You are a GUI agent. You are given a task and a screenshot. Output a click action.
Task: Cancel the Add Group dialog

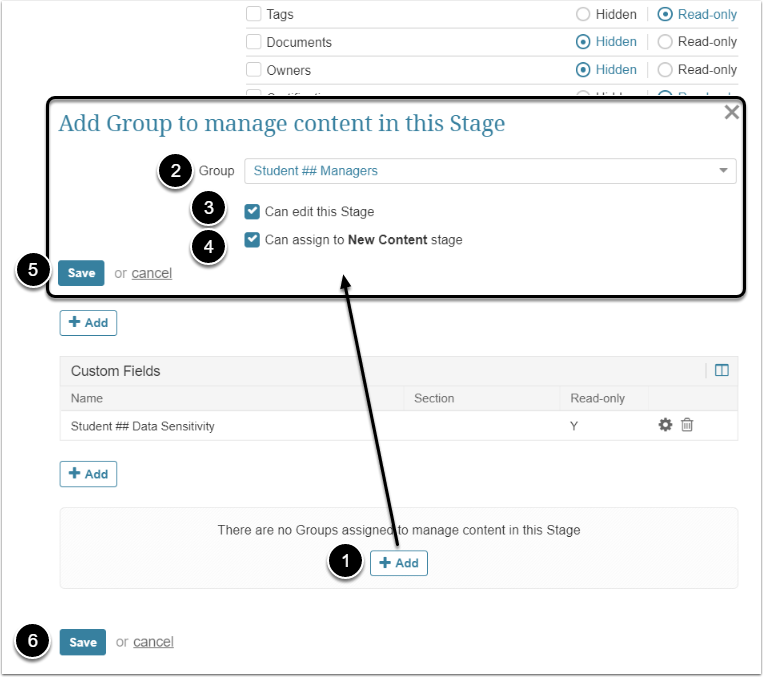(x=152, y=273)
